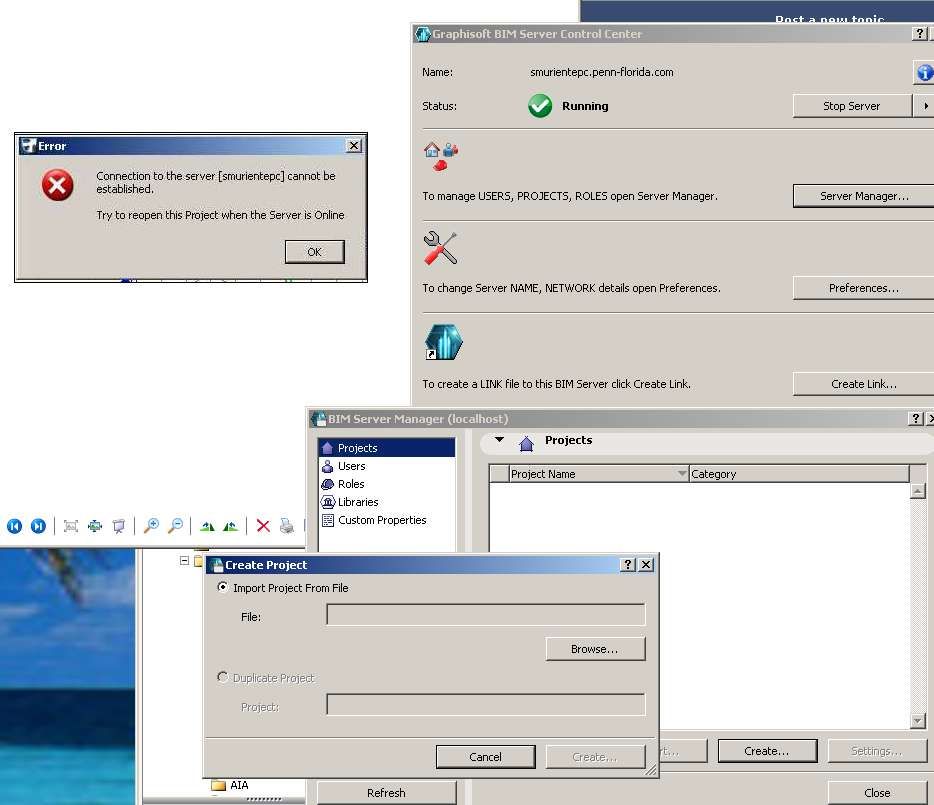
Task: Click the wrench and screwdriver preferences icon
Action: (440, 247)
